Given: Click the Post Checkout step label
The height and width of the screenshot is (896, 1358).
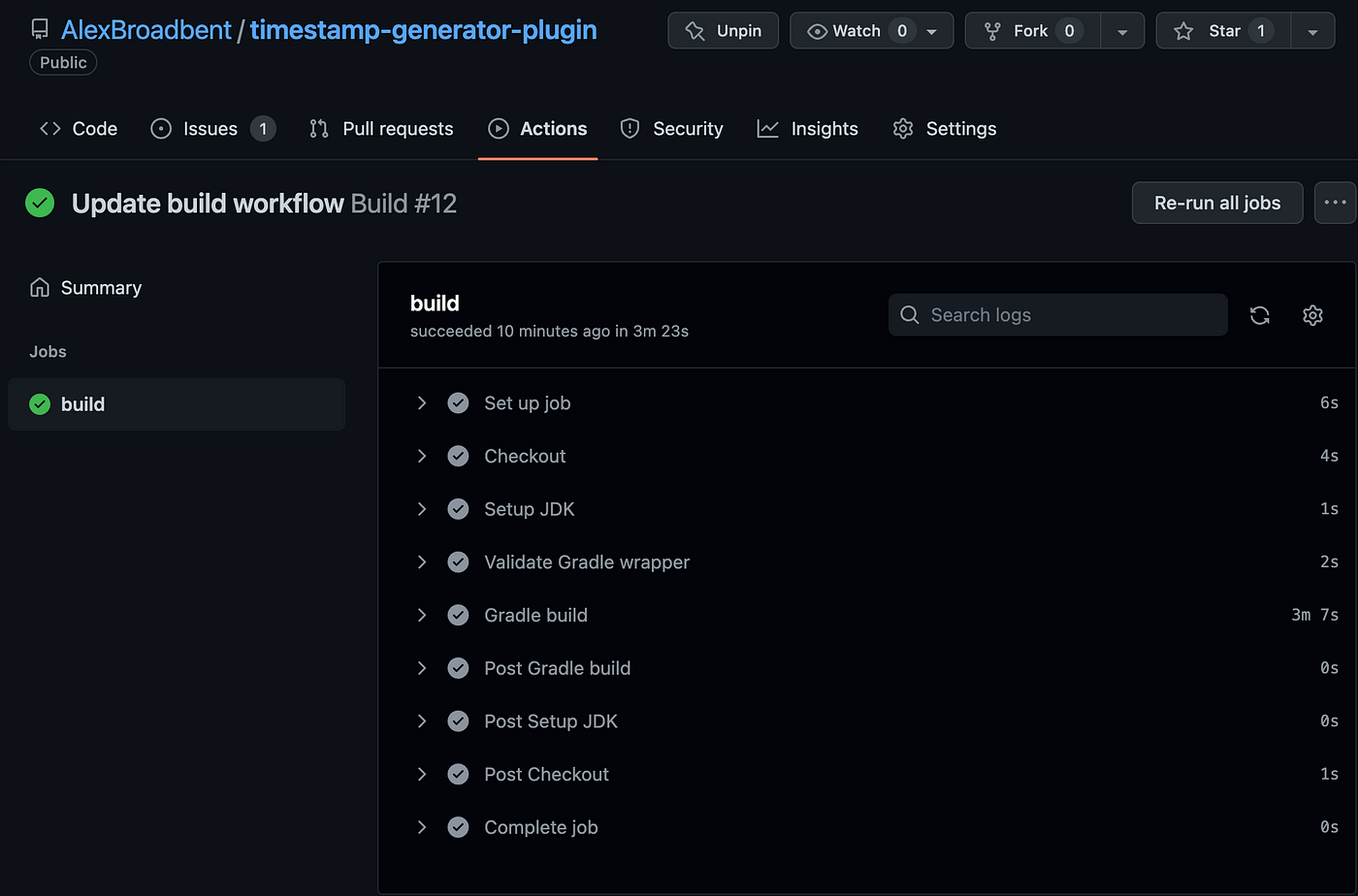Looking at the screenshot, I should pyautogui.click(x=547, y=774).
